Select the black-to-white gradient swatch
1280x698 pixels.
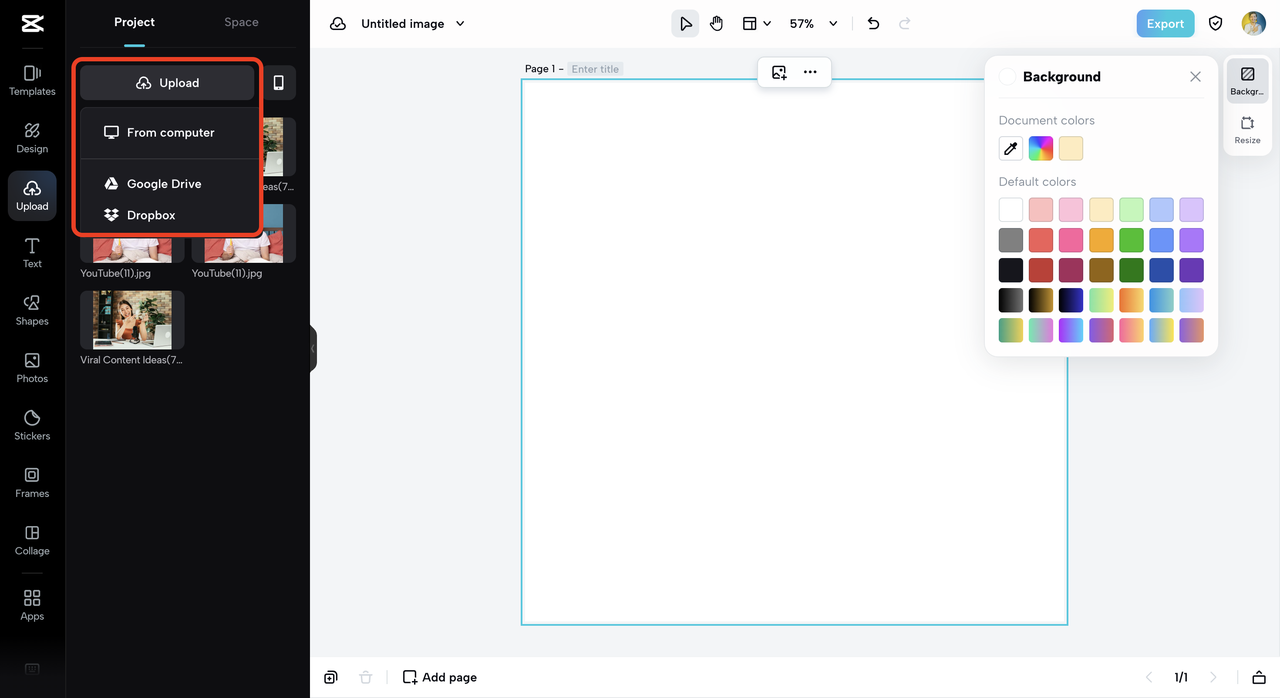point(1011,300)
